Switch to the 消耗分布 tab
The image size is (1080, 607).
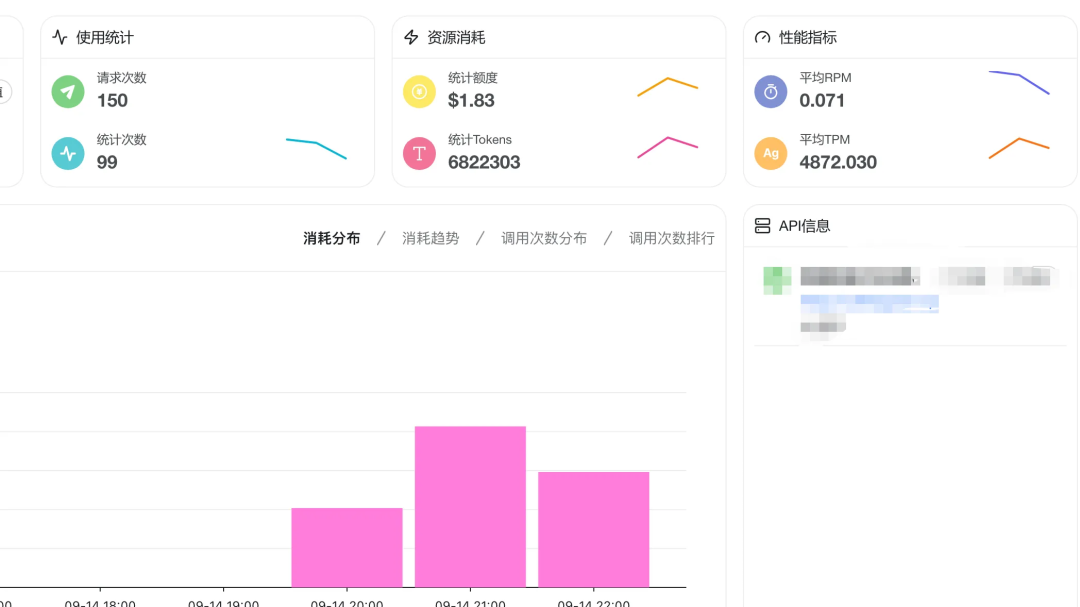332,239
